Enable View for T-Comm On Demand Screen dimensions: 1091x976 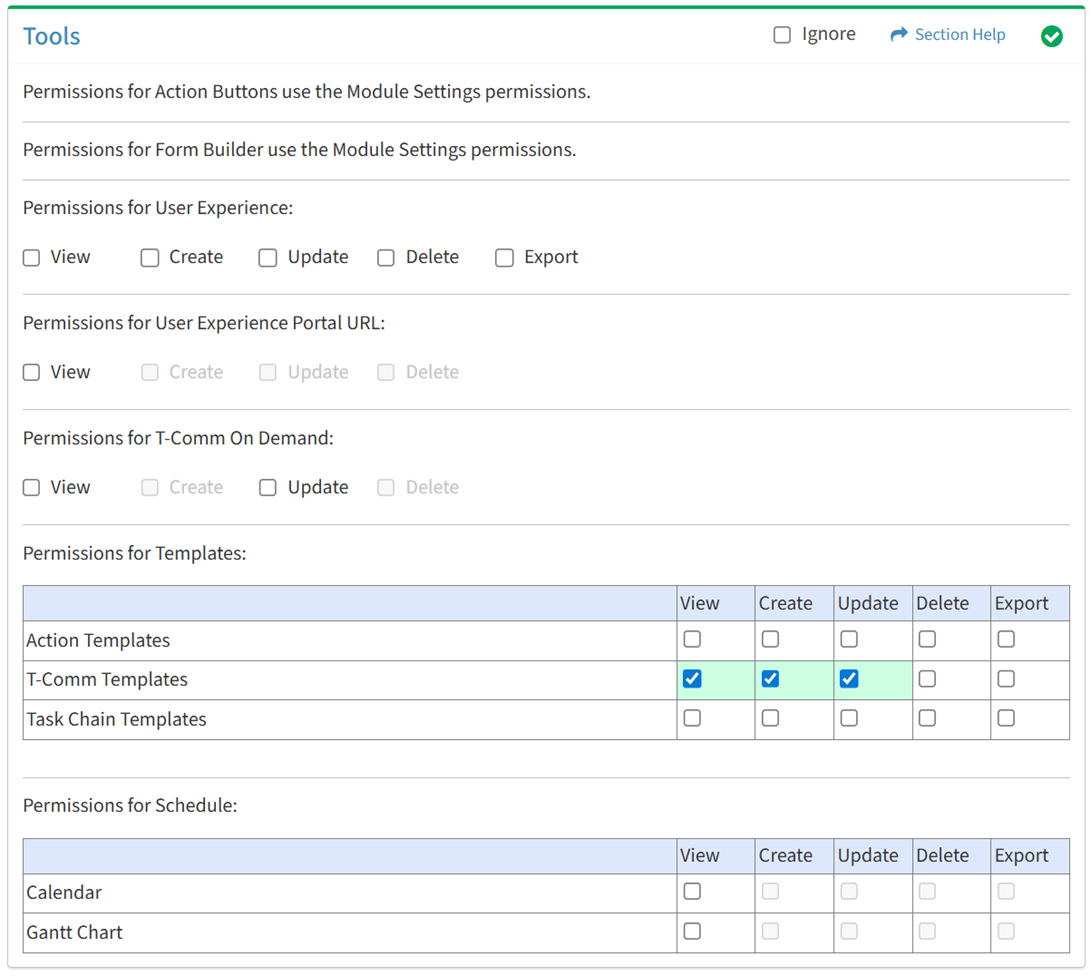tap(32, 488)
